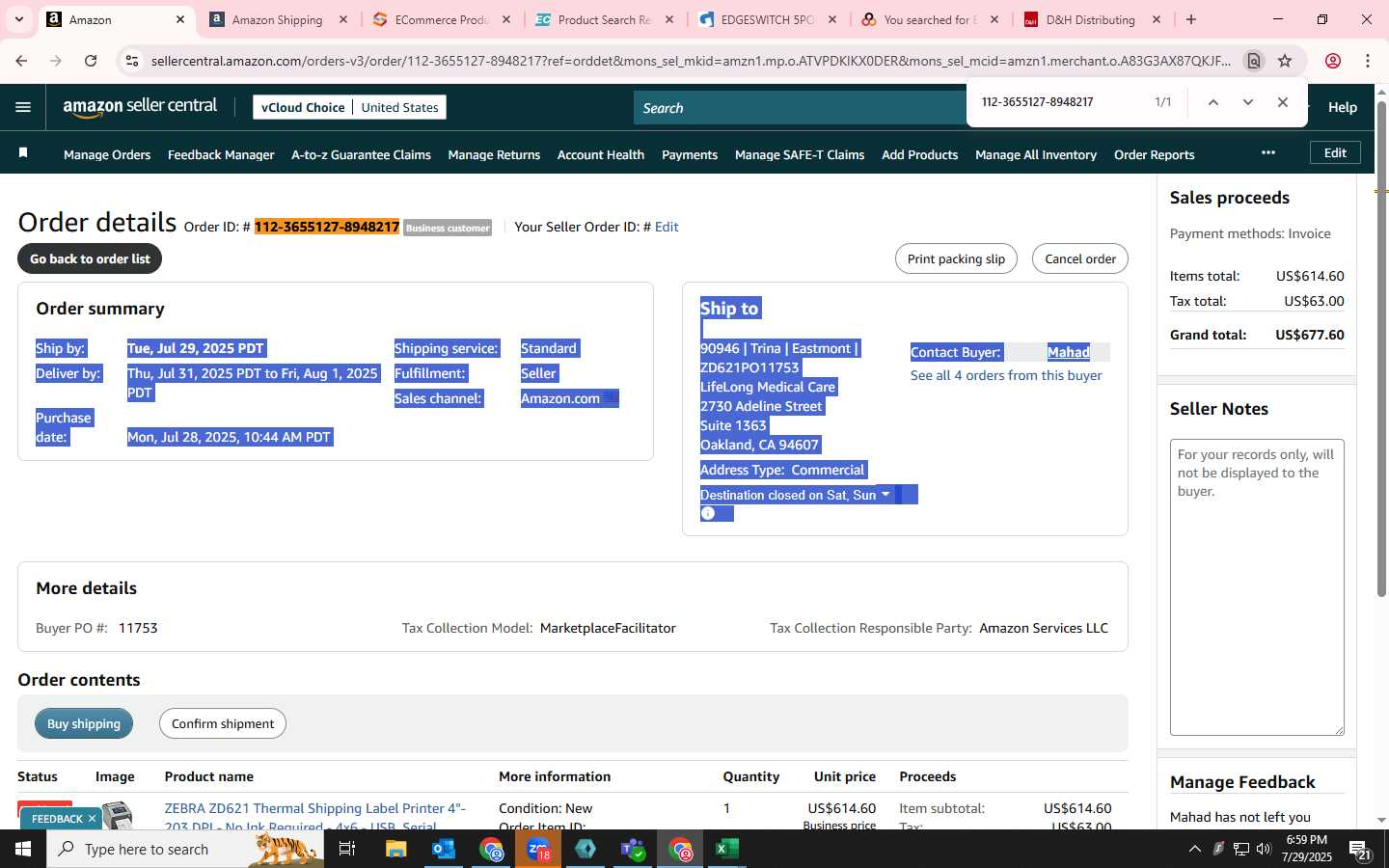Open Manage Returns

tap(494, 154)
